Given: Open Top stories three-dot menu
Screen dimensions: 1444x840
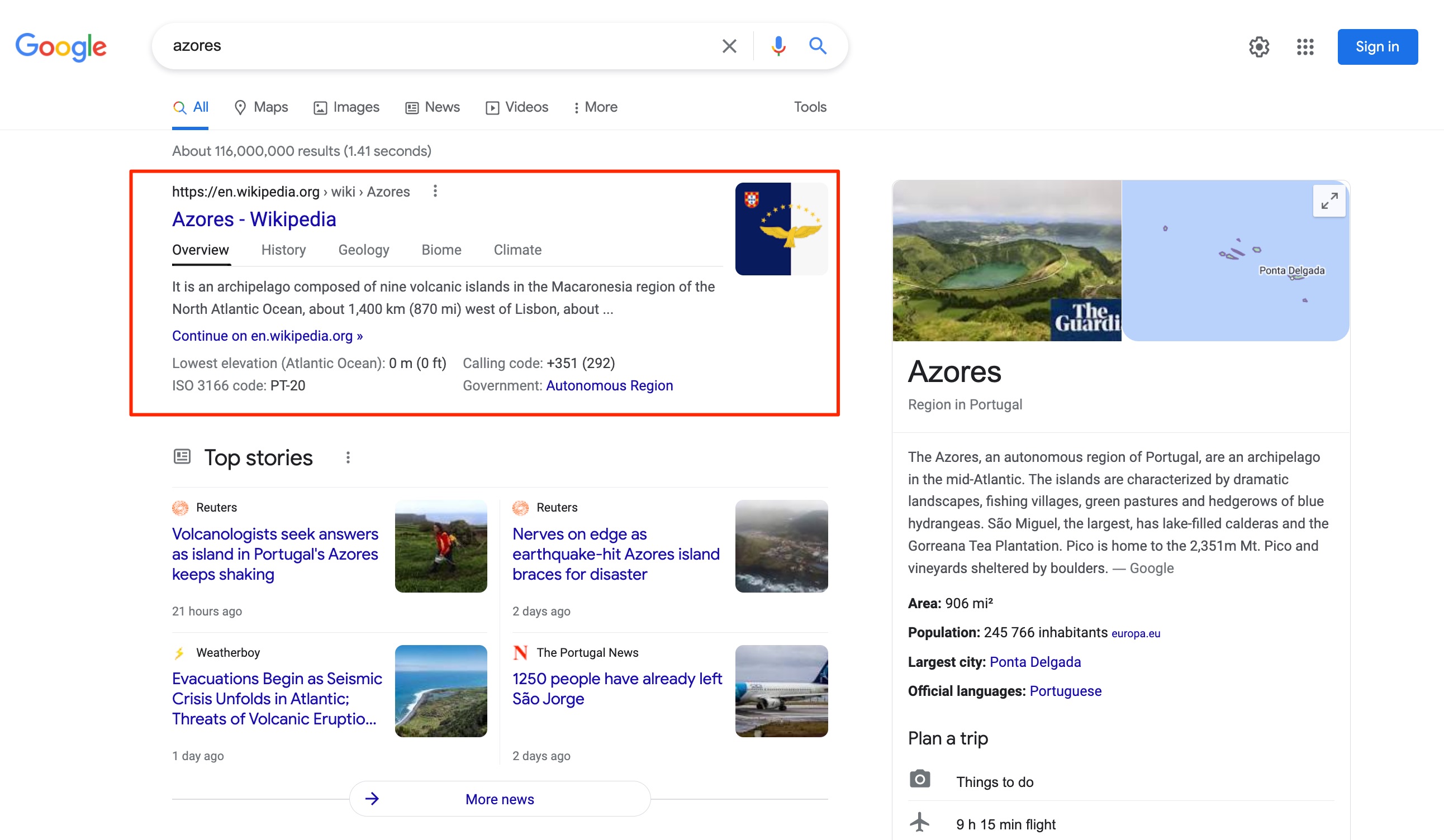Looking at the screenshot, I should pyautogui.click(x=348, y=458).
